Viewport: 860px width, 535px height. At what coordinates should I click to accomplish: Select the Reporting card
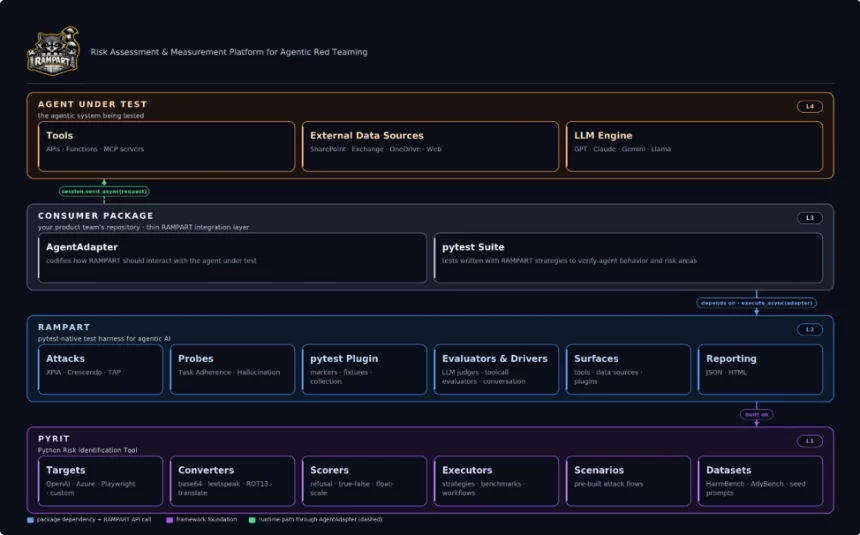pos(760,369)
